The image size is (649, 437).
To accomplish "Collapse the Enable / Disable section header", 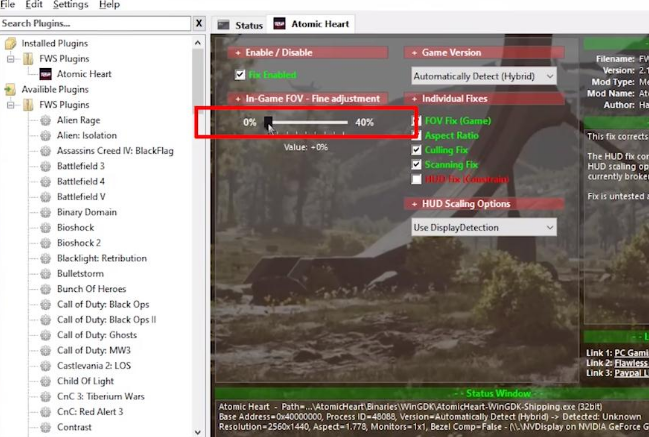I will click(x=307, y=53).
